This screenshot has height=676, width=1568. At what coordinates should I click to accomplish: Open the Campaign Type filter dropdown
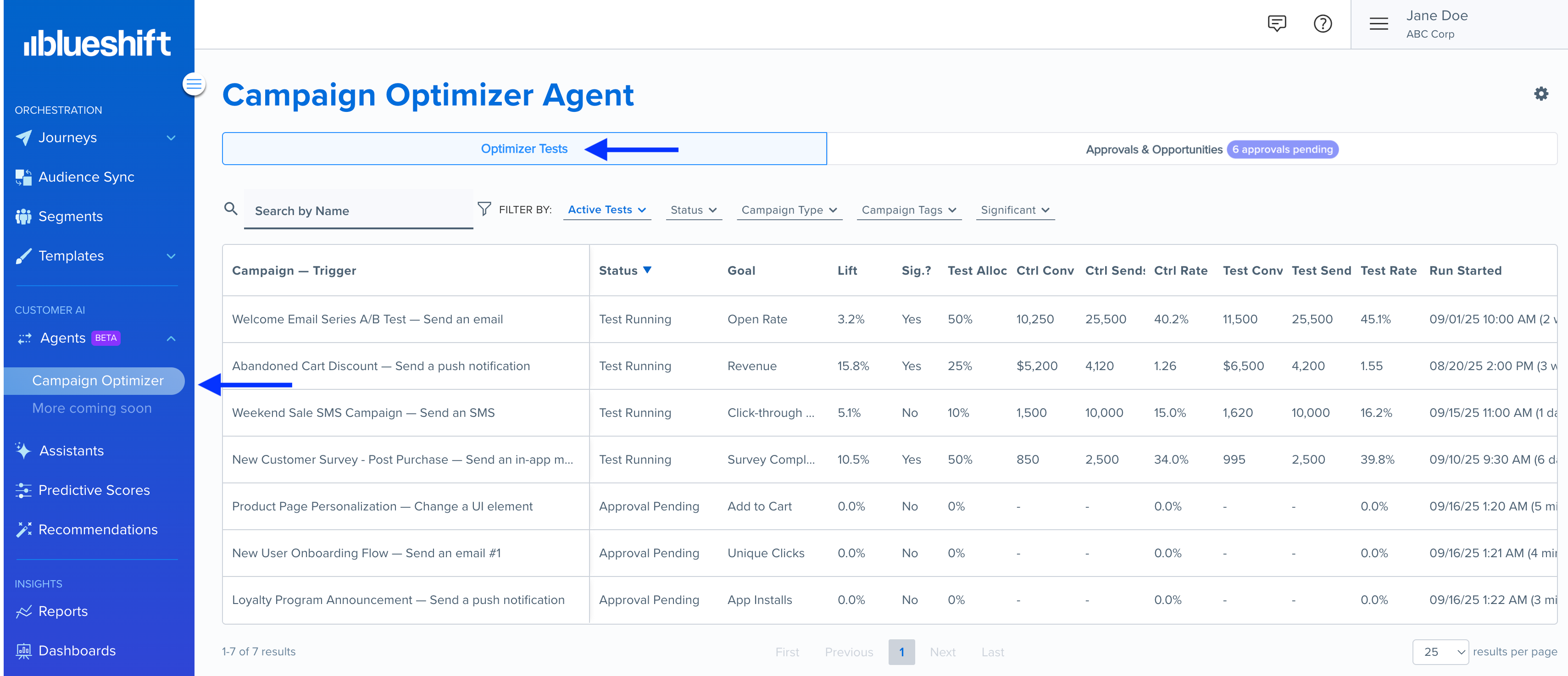click(789, 210)
